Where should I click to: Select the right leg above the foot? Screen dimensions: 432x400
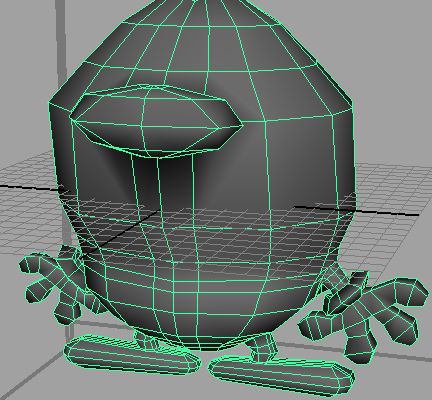pyautogui.click(x=263, y=348)
